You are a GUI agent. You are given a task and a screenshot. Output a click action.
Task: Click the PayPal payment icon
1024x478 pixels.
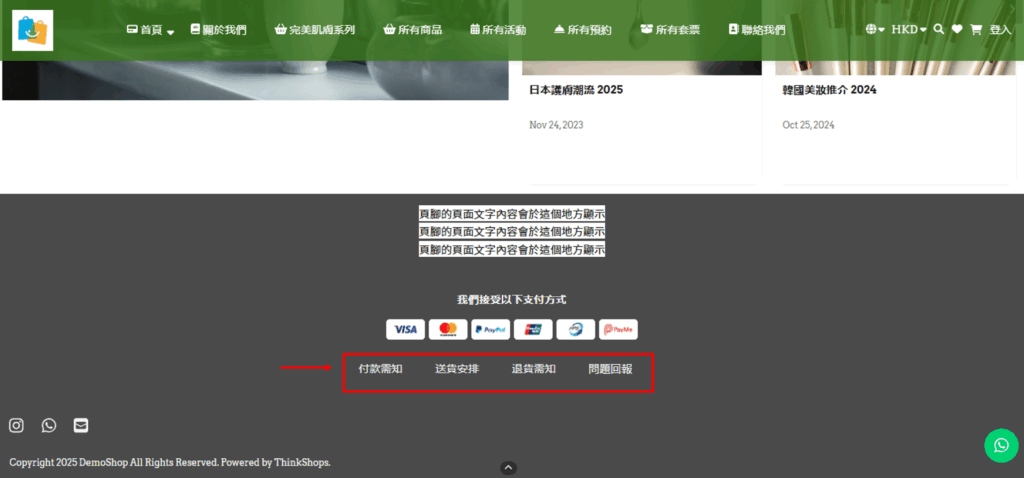coord(490,329)
